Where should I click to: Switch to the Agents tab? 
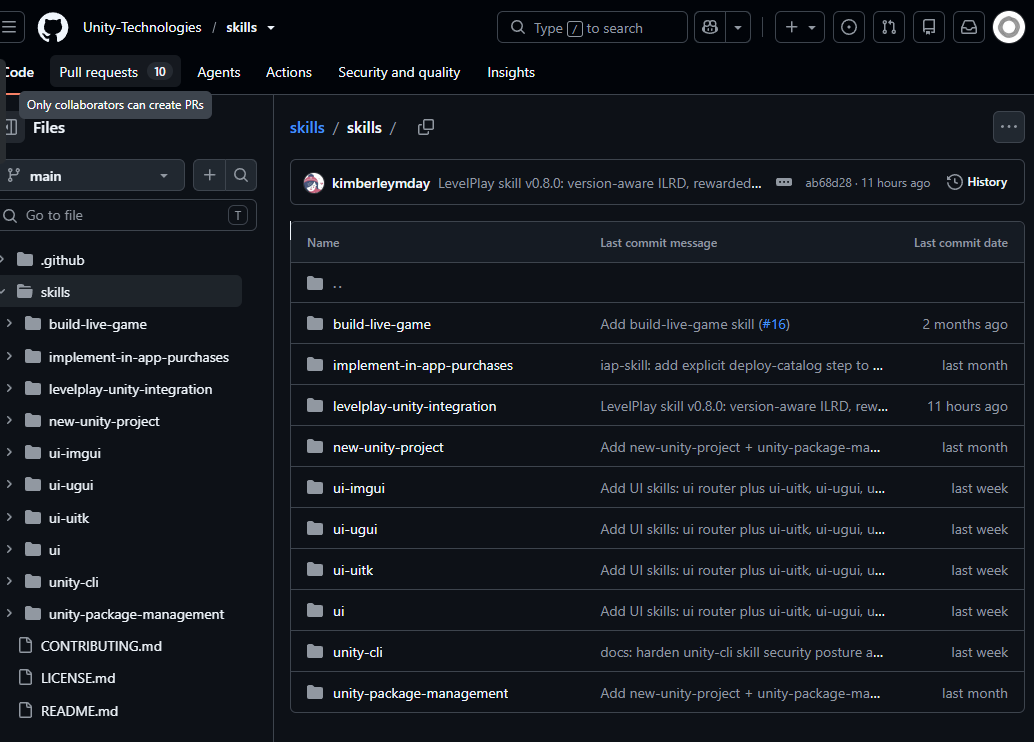click(219, 72)
